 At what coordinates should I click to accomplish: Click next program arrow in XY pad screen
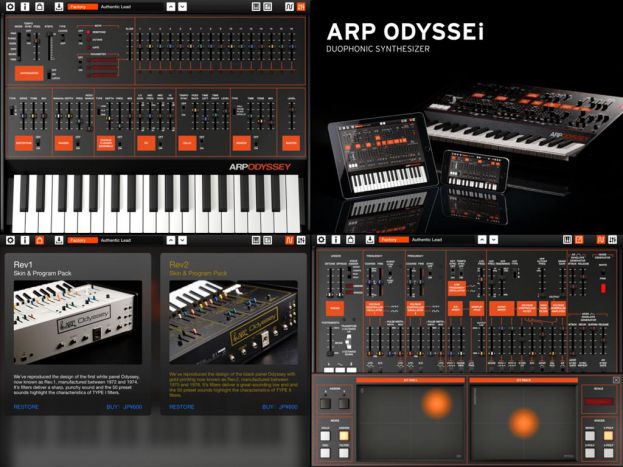point(493,239)
